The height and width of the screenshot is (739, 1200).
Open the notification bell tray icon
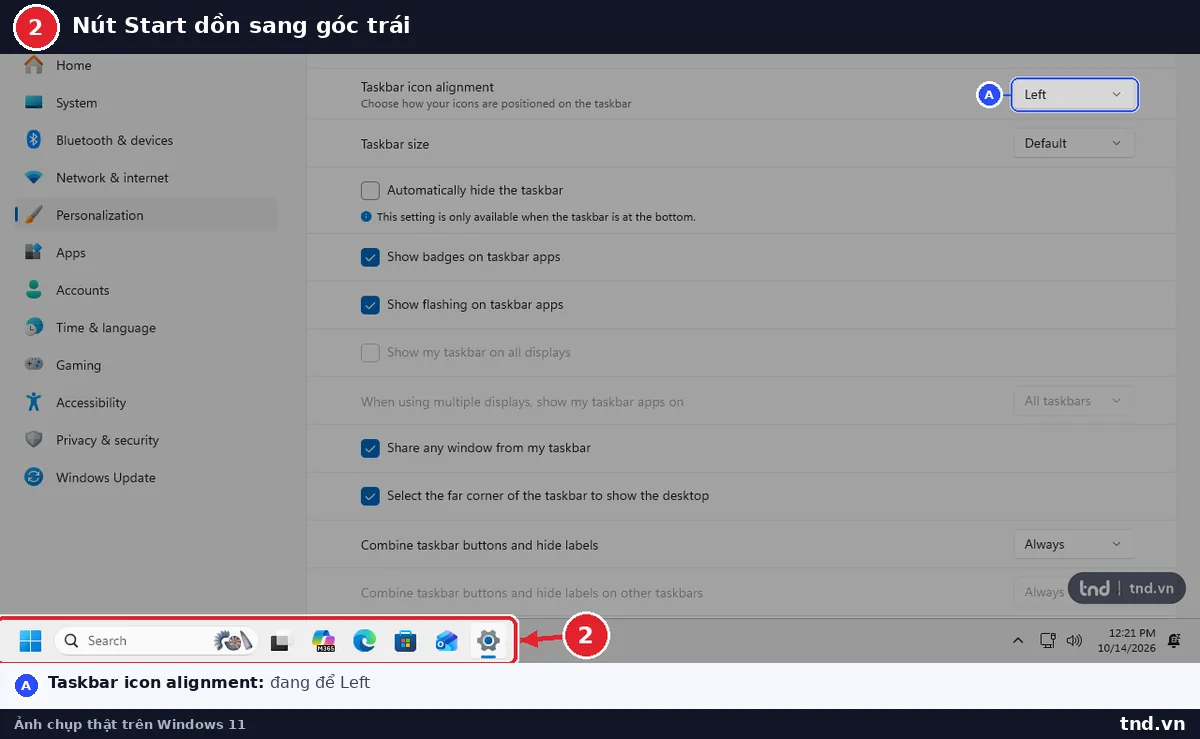(1174, 641)
